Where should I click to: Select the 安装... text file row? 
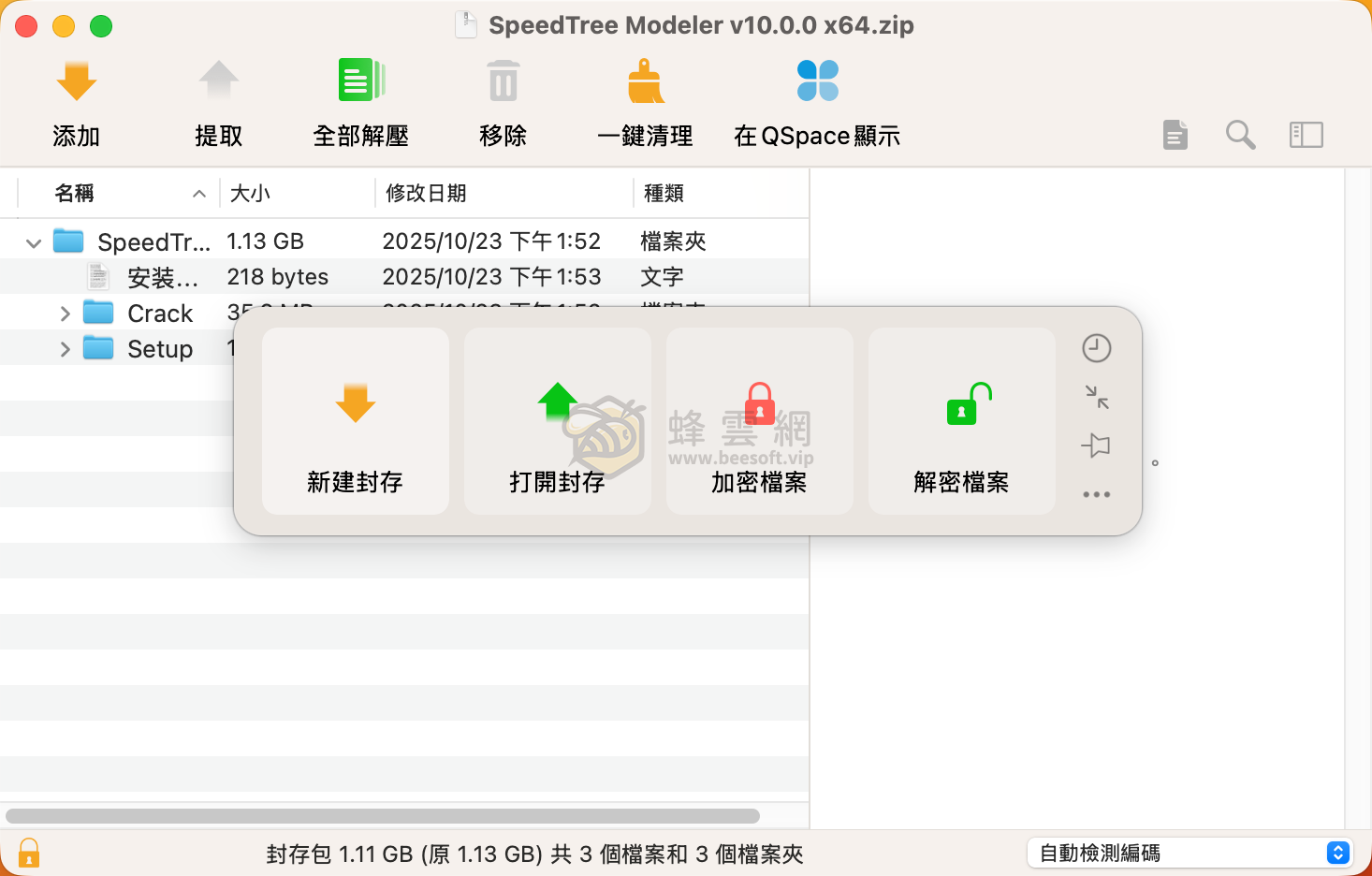click(x=404, y=277)
